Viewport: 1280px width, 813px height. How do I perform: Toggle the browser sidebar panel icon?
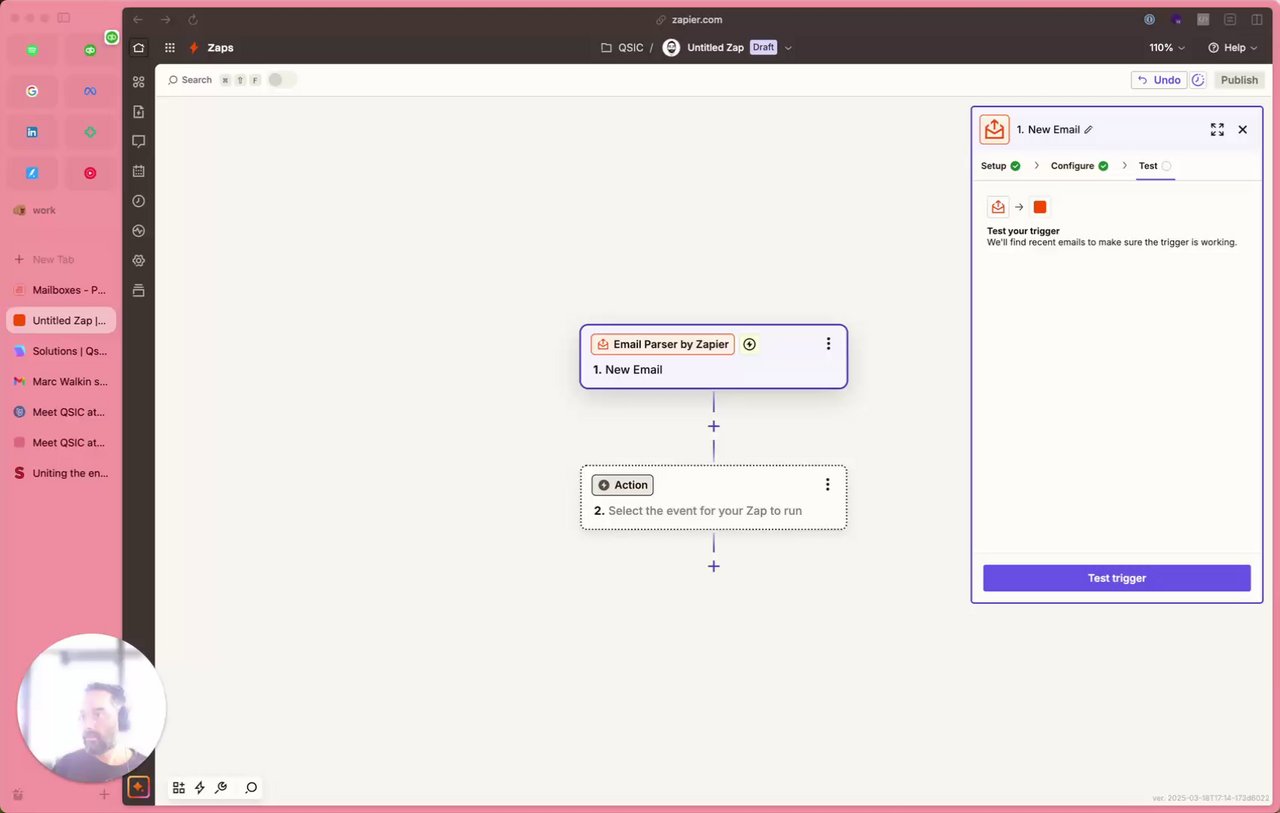(x=64, y=18)
